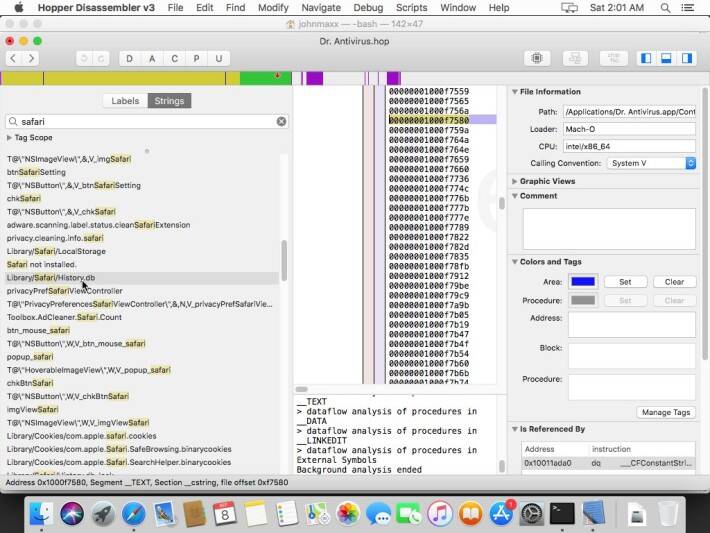Open the Find menu
Screen dimensions: 710x533
tap(235, 8)
